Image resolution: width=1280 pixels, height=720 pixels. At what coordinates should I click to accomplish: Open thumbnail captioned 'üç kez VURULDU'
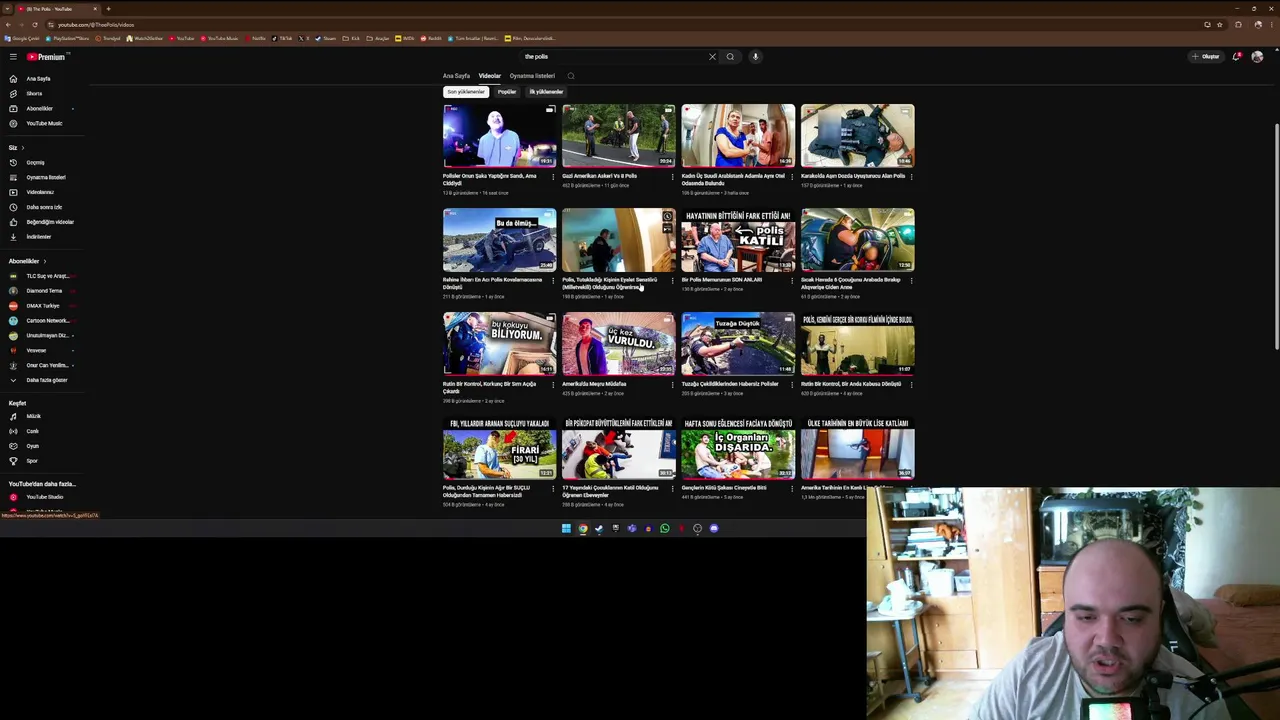coord(619,344)
